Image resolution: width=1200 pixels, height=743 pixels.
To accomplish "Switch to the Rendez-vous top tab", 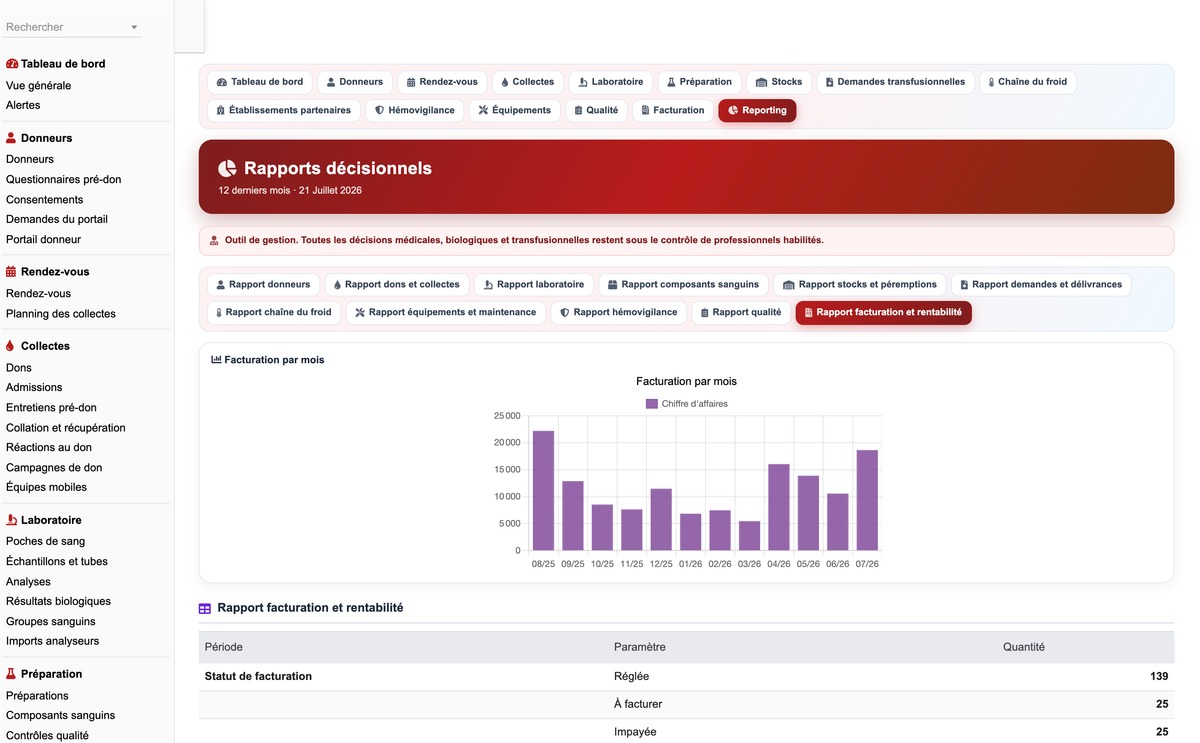I will (x=442, y=82).
